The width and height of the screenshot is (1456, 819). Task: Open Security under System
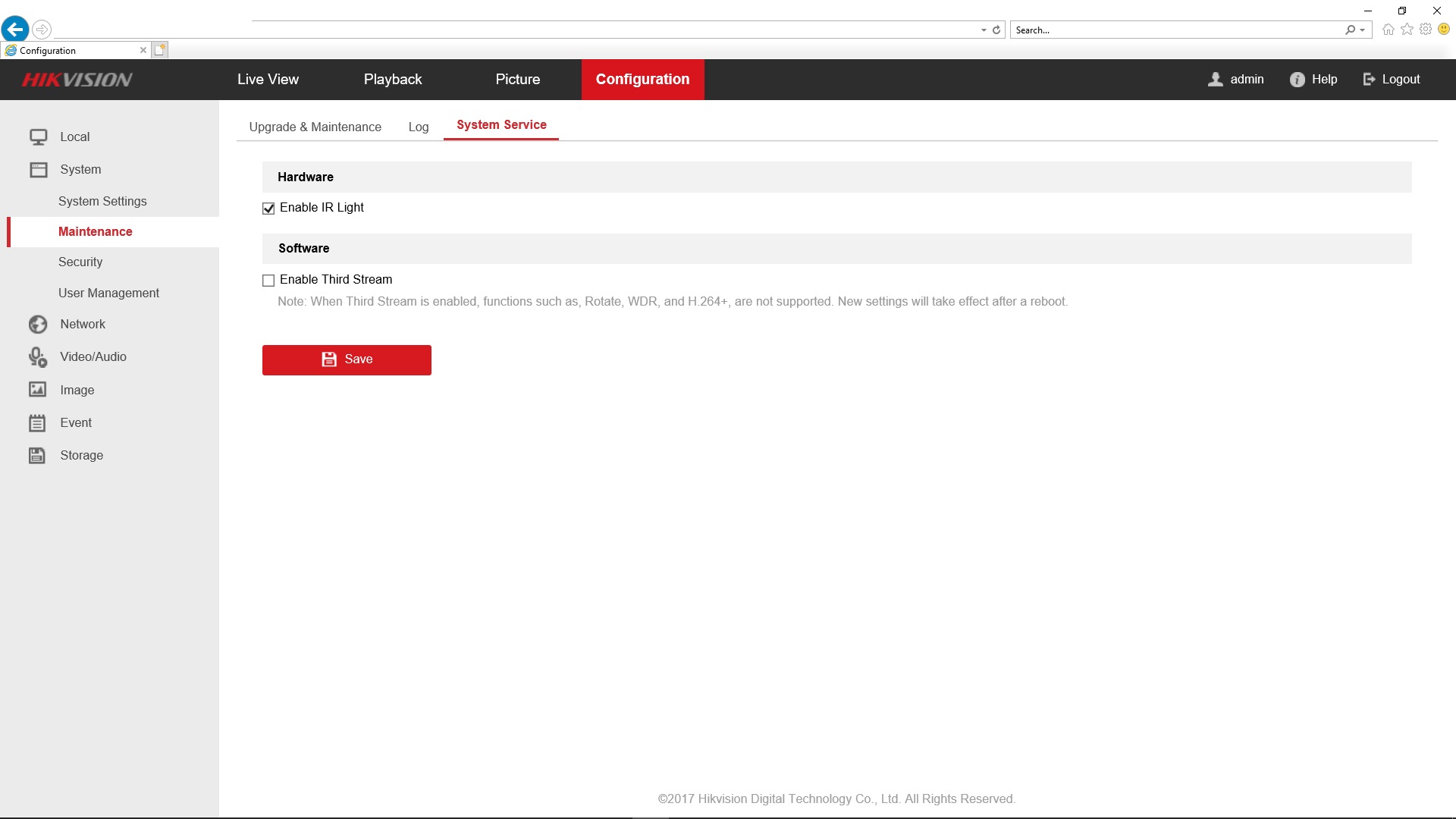[80, 262]
